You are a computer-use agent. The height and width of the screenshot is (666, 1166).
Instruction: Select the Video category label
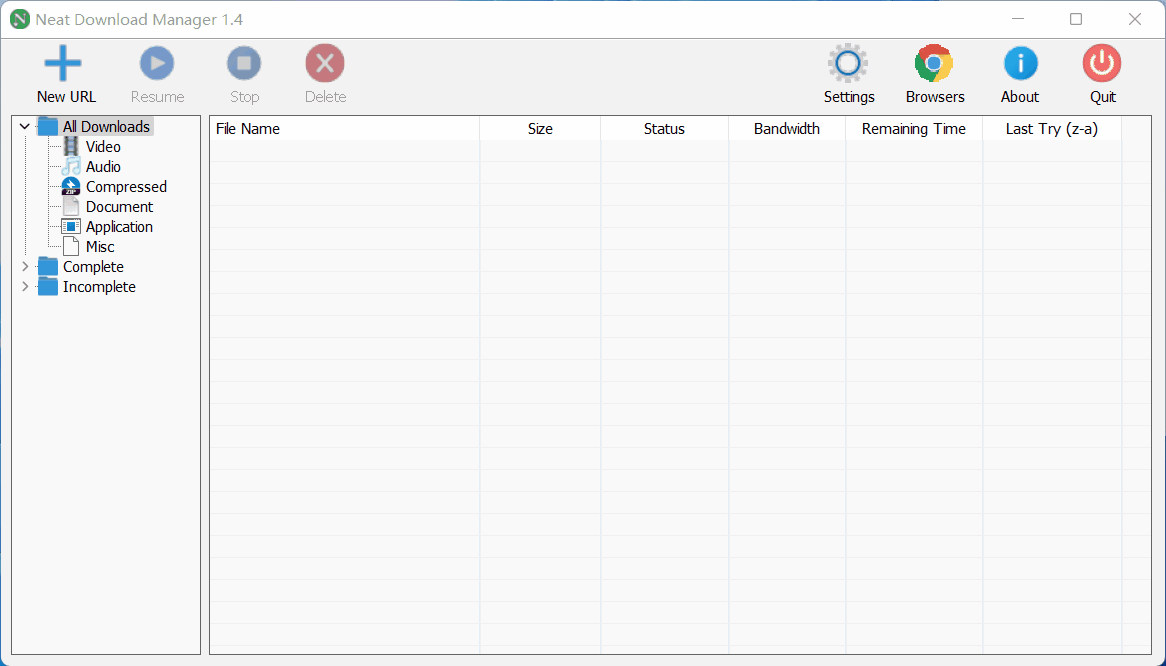[x=103, y=146]
